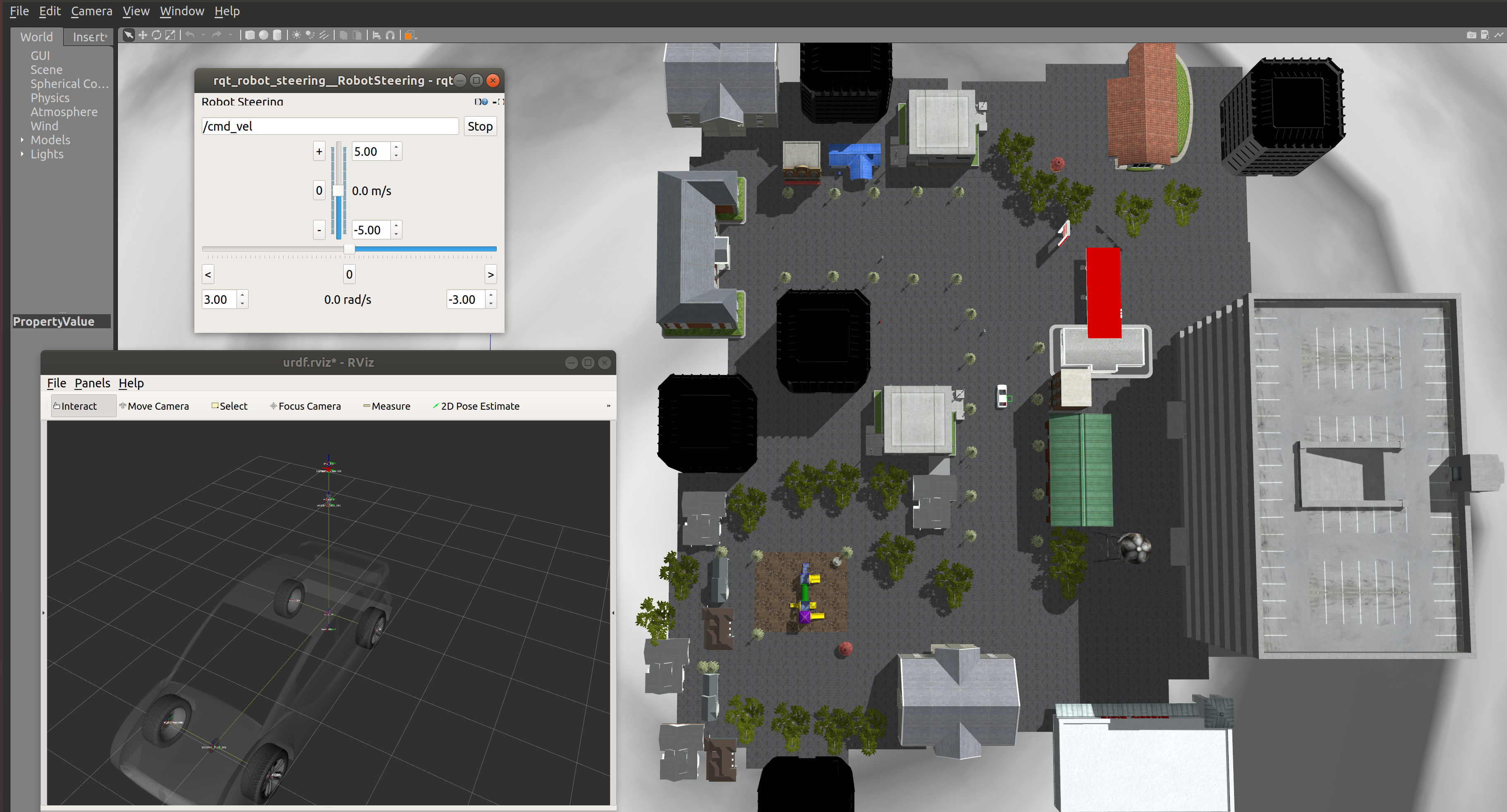This screenshot has width=1507, height=812.
Task: Expand the Lights tree item
Action: tap(22, 154)
